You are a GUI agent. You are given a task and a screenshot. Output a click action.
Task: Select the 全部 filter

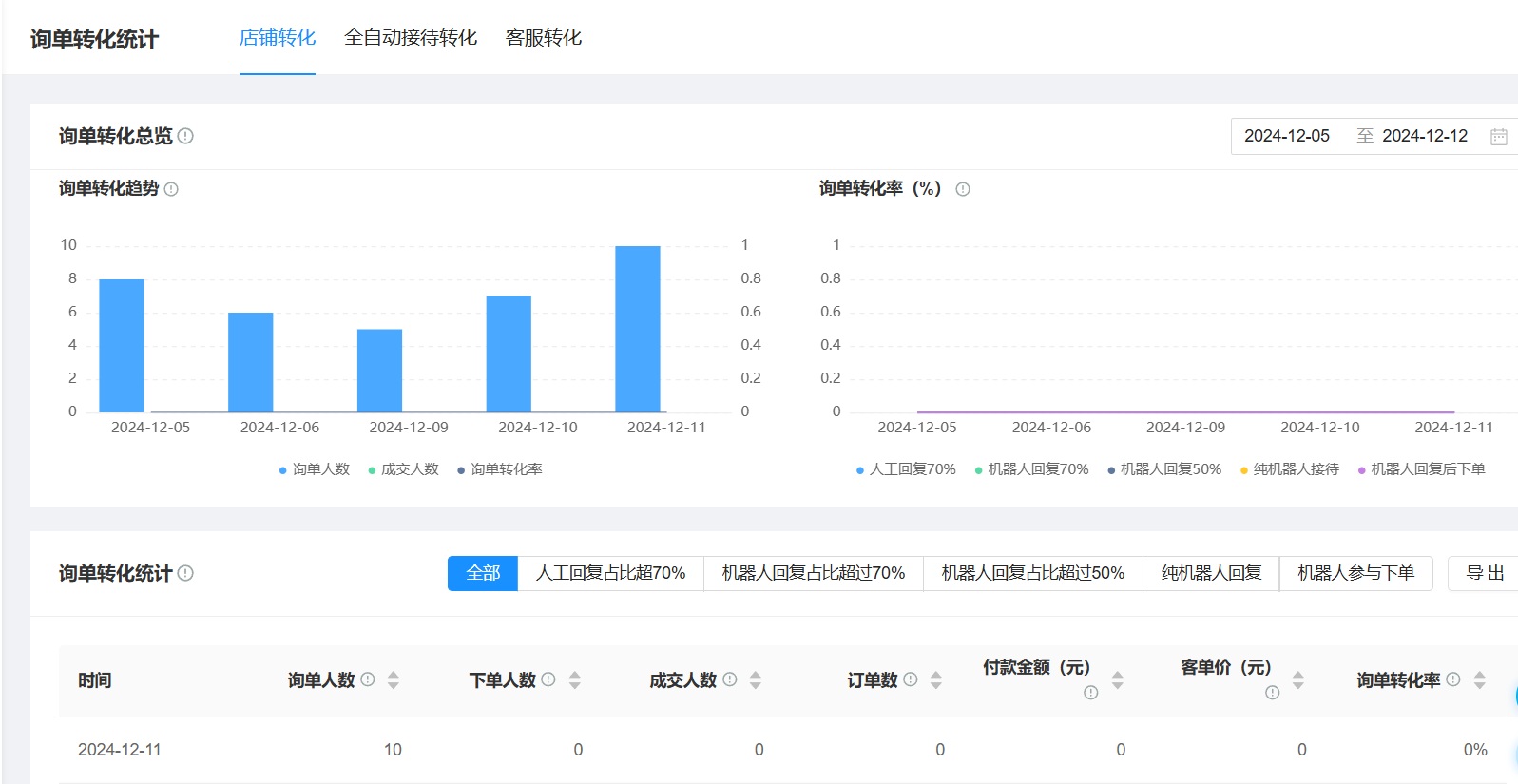click(483, 573)
